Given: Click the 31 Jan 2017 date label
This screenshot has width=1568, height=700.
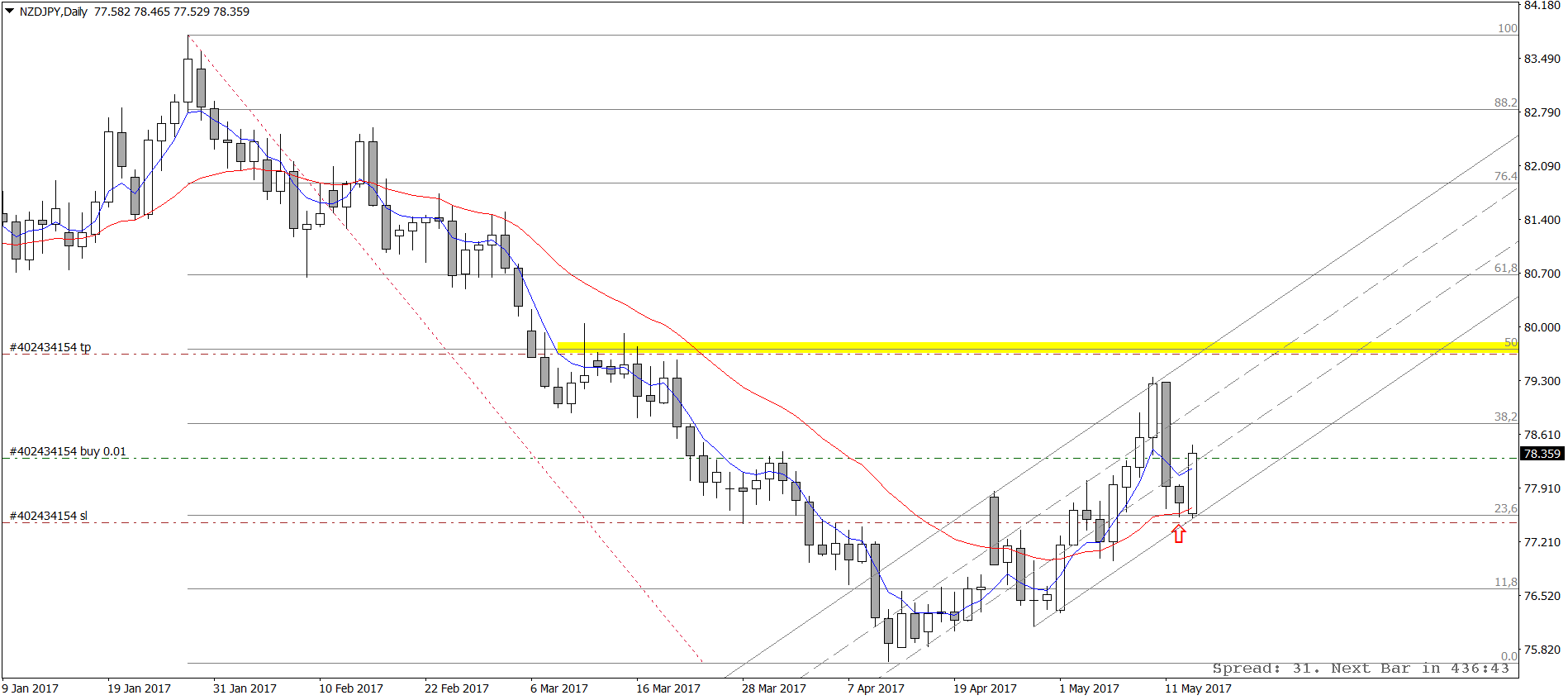Looking at the screenshot, I should [x=245, y=688].
